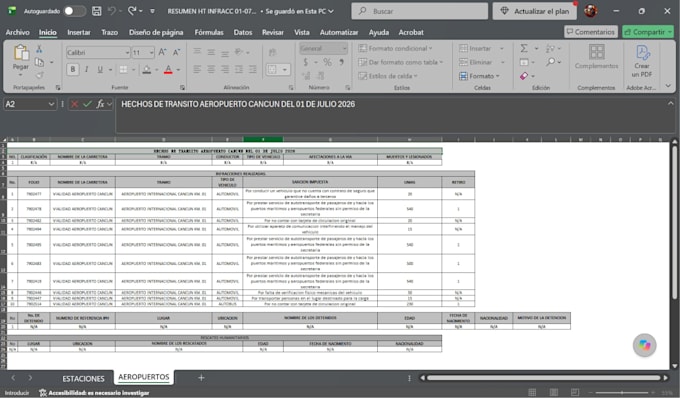Click the Save (diskette) icon

coord(97,11)
